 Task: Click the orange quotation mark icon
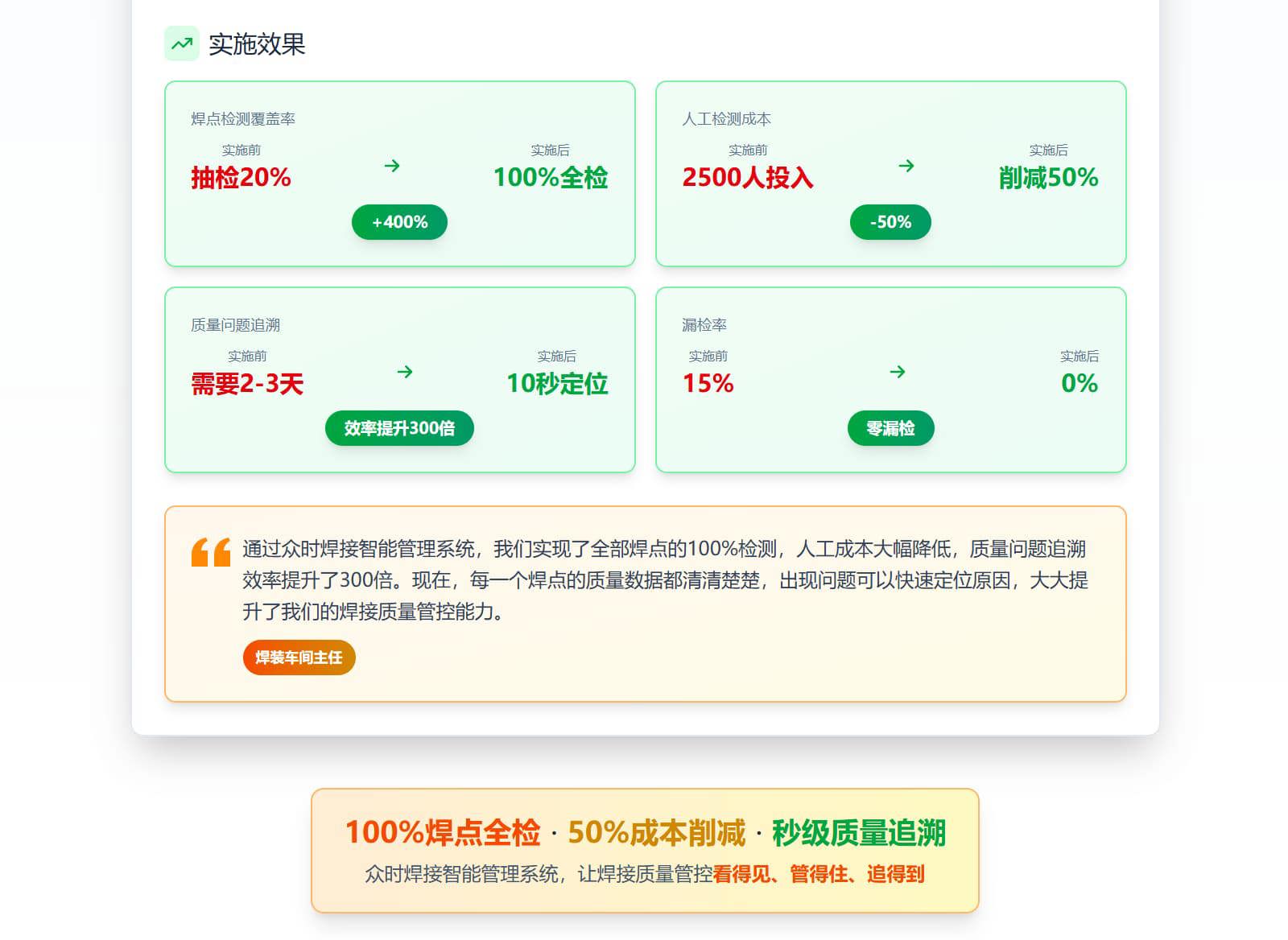click(211, 553)
